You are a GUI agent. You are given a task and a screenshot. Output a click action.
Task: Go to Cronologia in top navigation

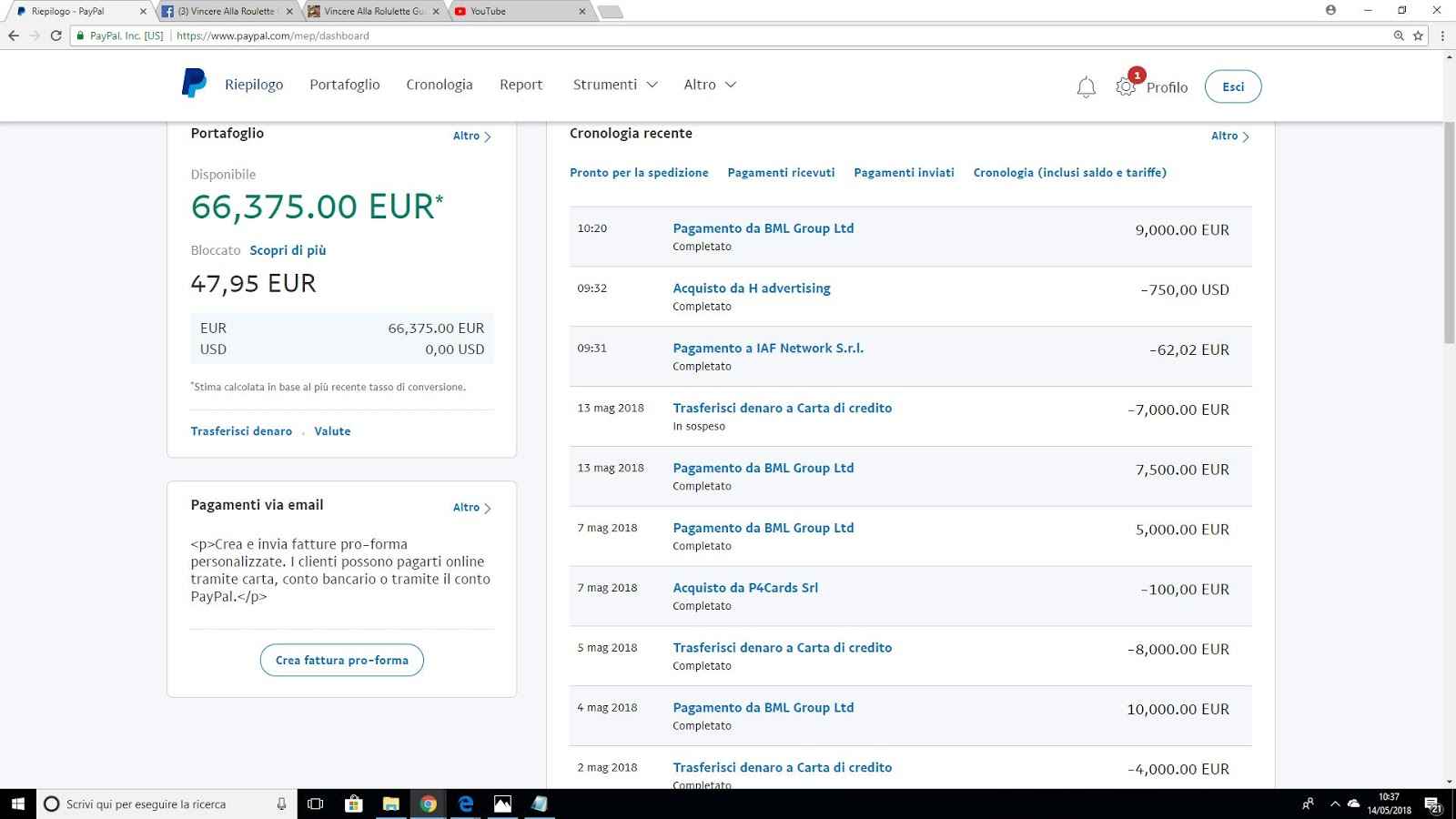[440, 85]
